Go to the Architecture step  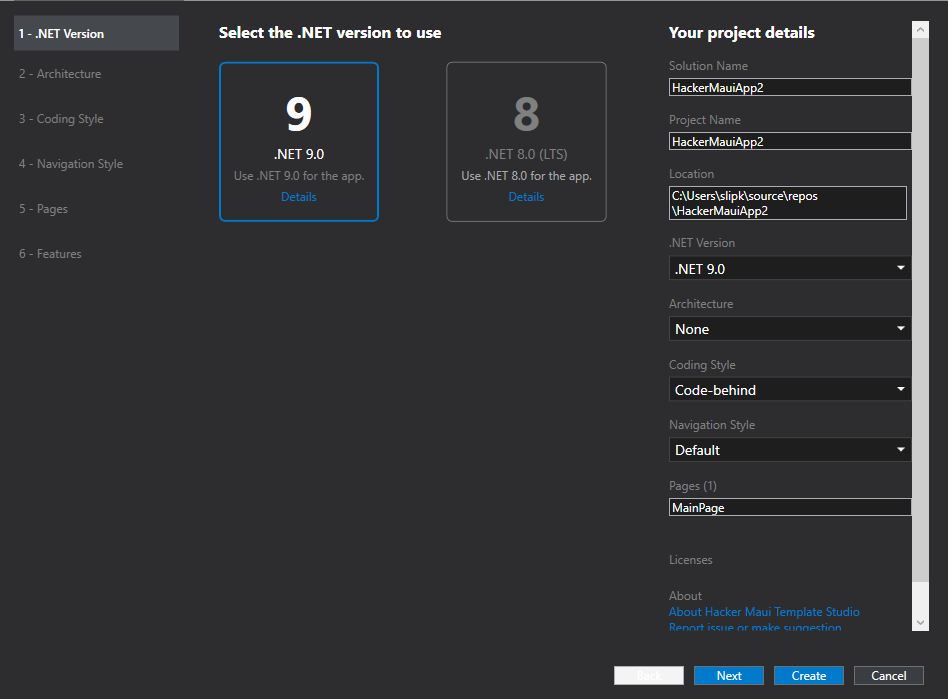(x=60, y=74)
